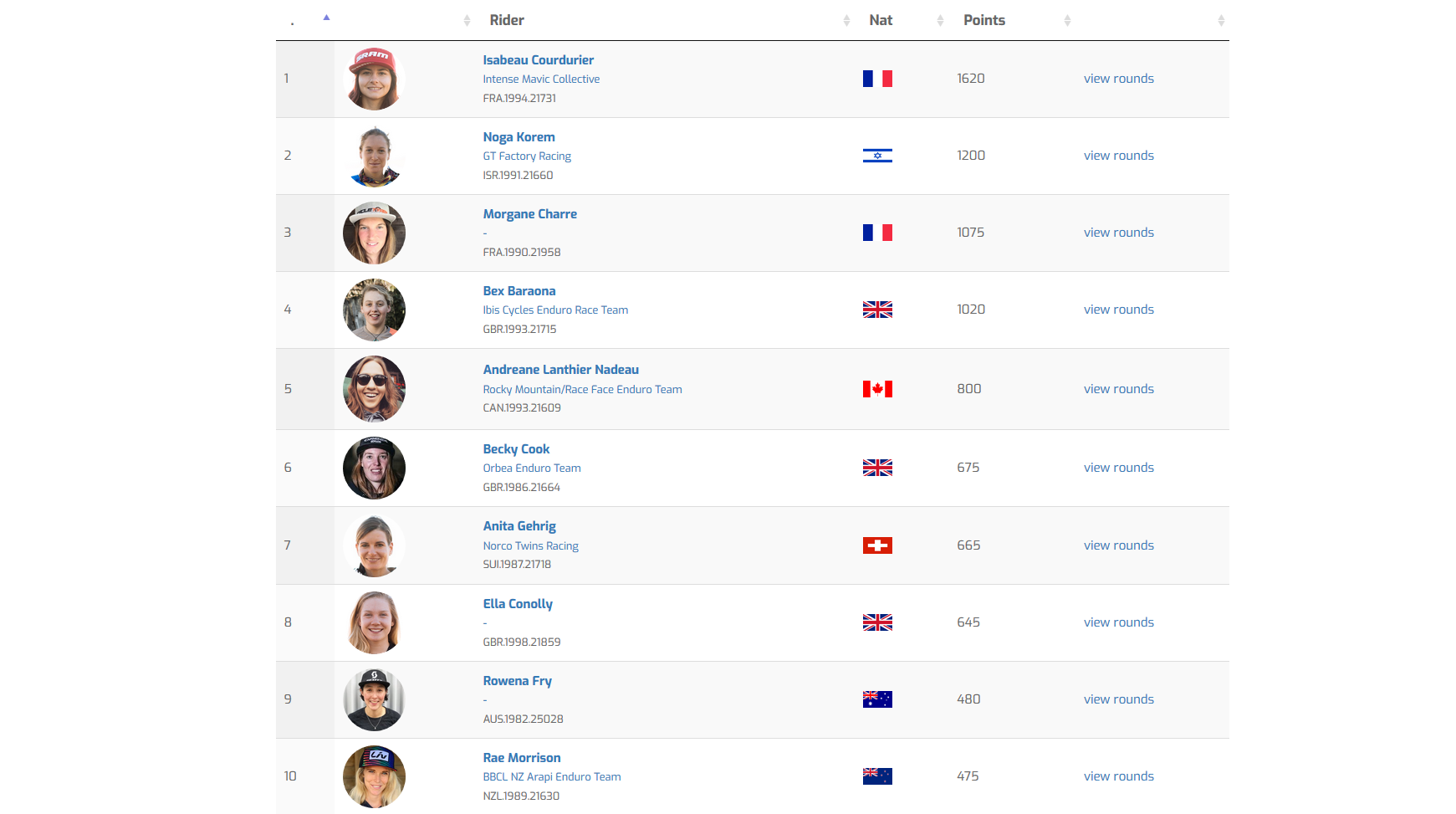This screenshot has width=1456, height=814.
Task: Click the UK flag beside Bex Baraona
Action: (877, 310)
